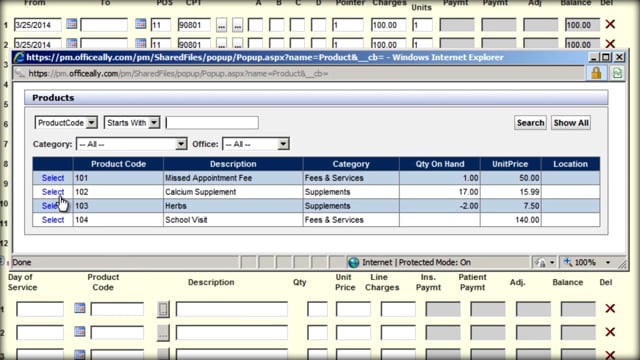Click the Charges field 100.00 in row 1
Image resolution: width=640 pixels, height=360 pixels.
coord(389,25)
